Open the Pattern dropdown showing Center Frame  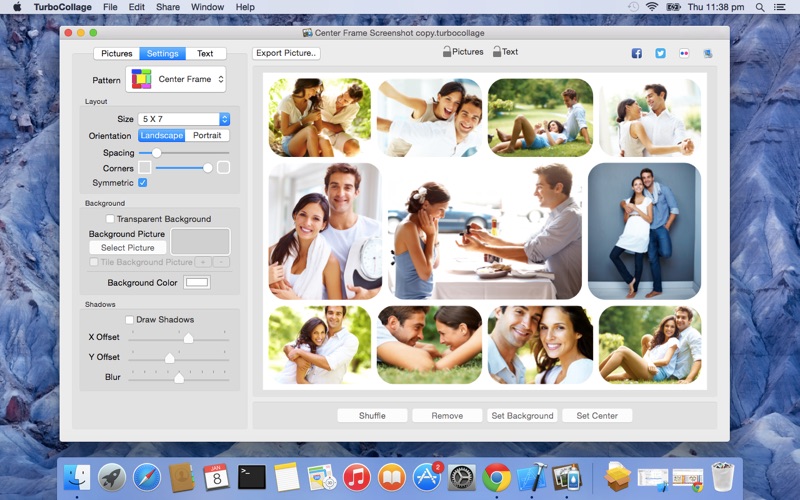point(176,79)
